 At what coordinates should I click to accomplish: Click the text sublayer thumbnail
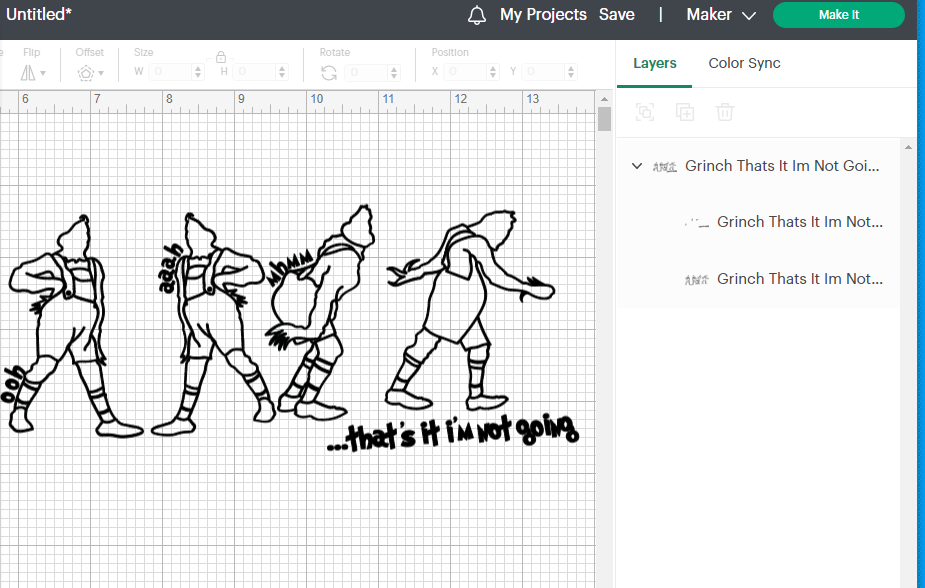(x=697, y=222)
